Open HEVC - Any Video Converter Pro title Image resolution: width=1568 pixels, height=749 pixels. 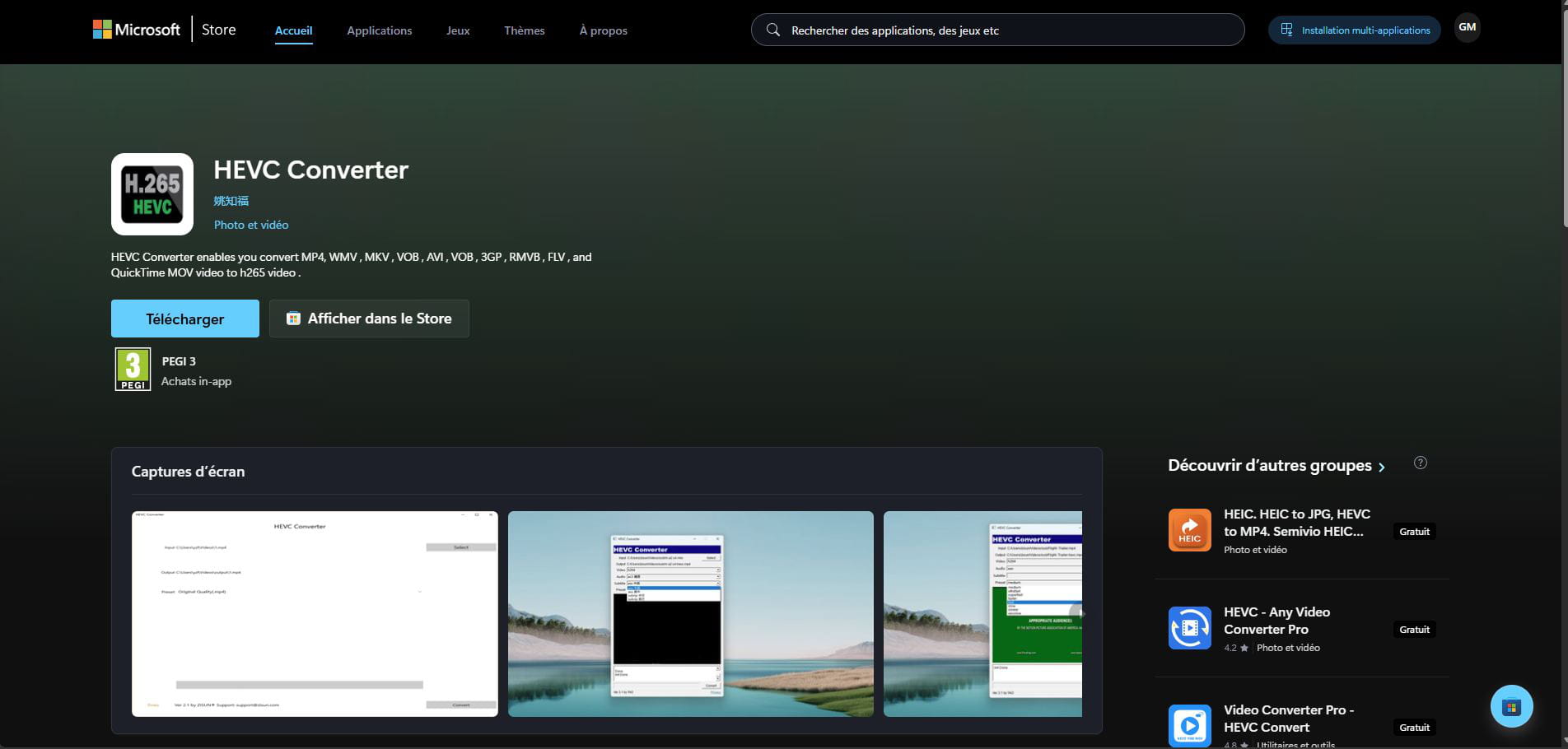pos(1277,621)
